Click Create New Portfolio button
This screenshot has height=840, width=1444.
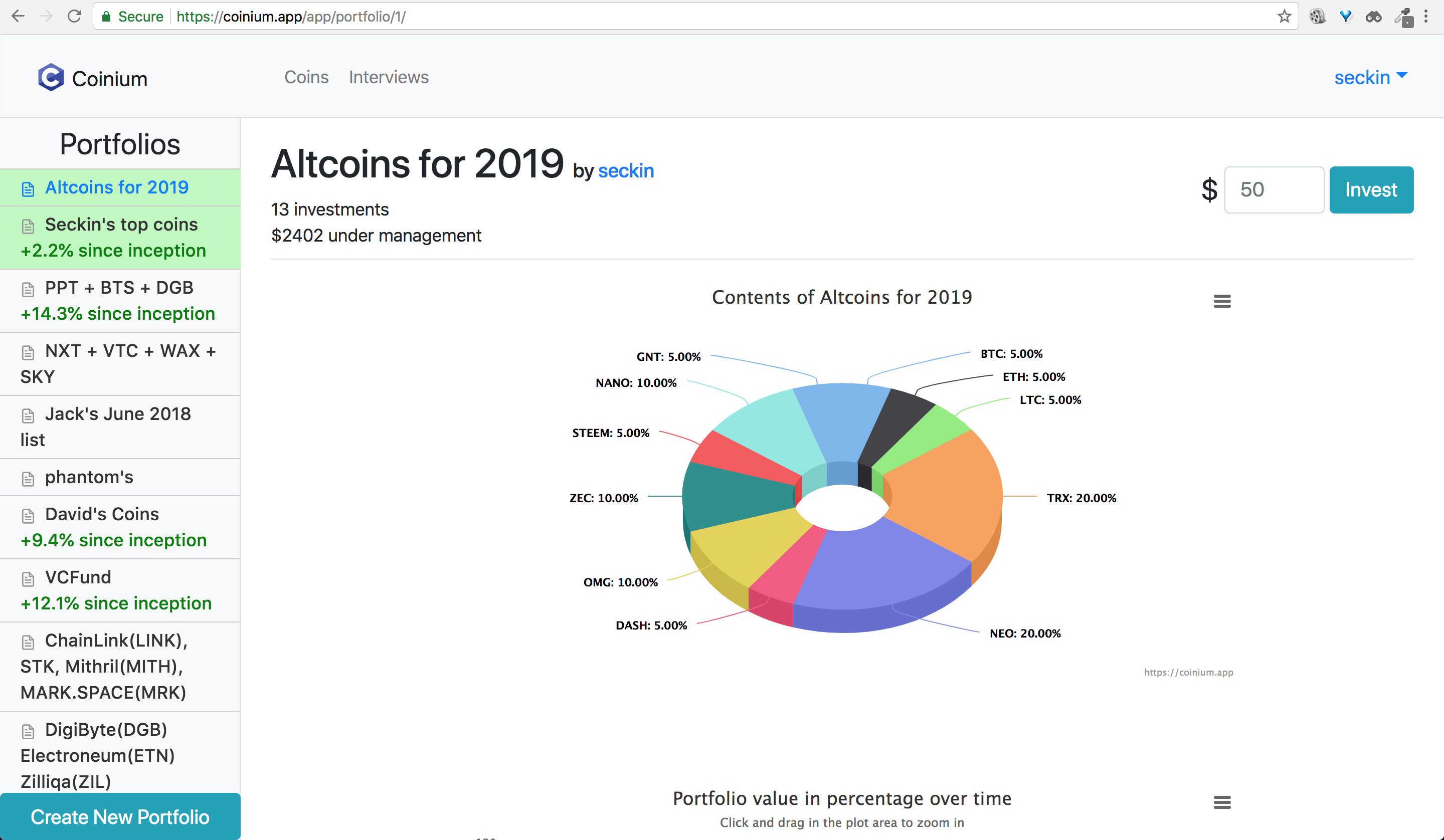[x=120, y=816]
